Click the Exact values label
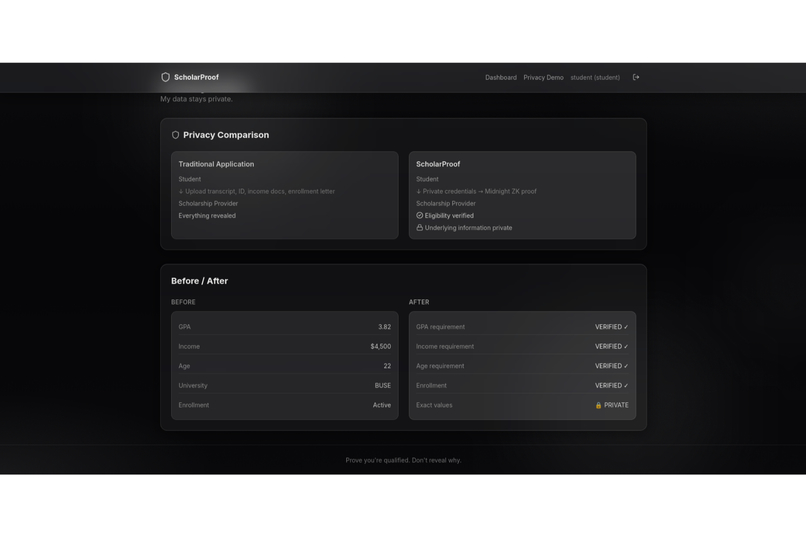This screenshot has width=806, height=537. coord(434,405)
